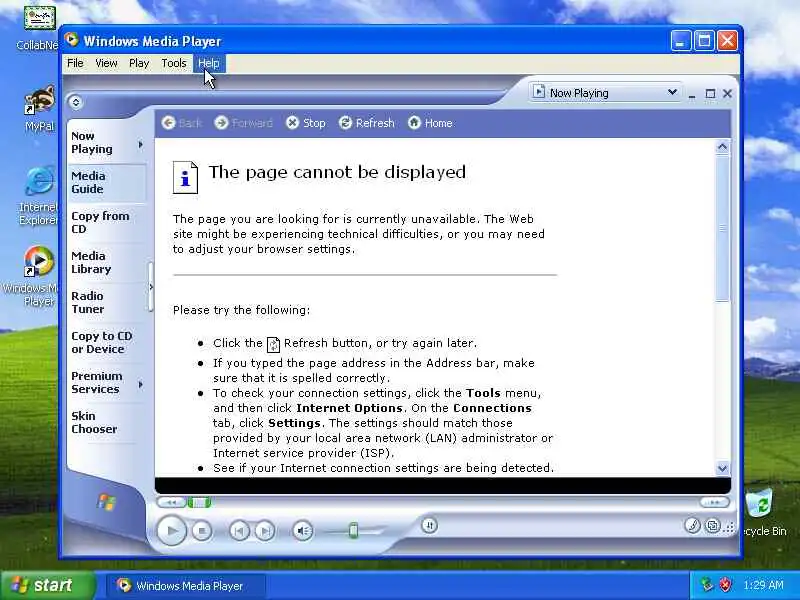This screenshot has width=800, height=600.
Task: Click the Forward navigation button
Action: point(244,123)
